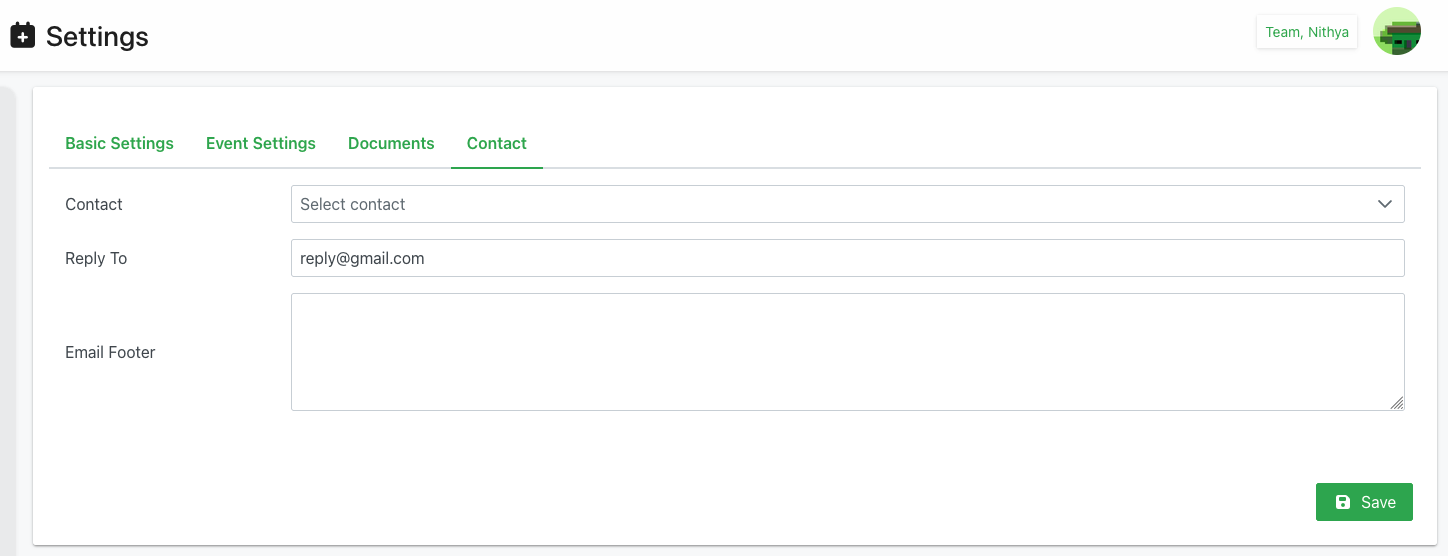Click the collapsed gray sidebar strip
The width and height of the screenshot is (1448, 556).
click(7, 320)
